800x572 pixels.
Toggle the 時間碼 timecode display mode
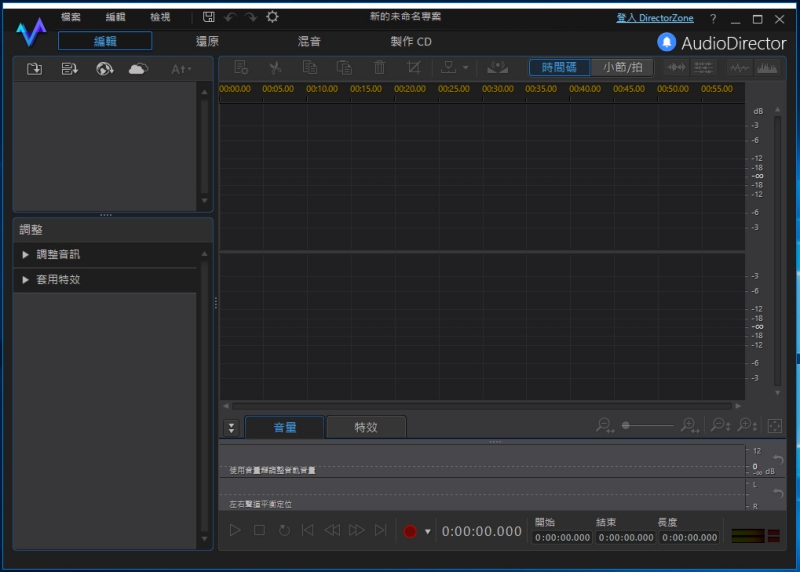tap(559, 67)
